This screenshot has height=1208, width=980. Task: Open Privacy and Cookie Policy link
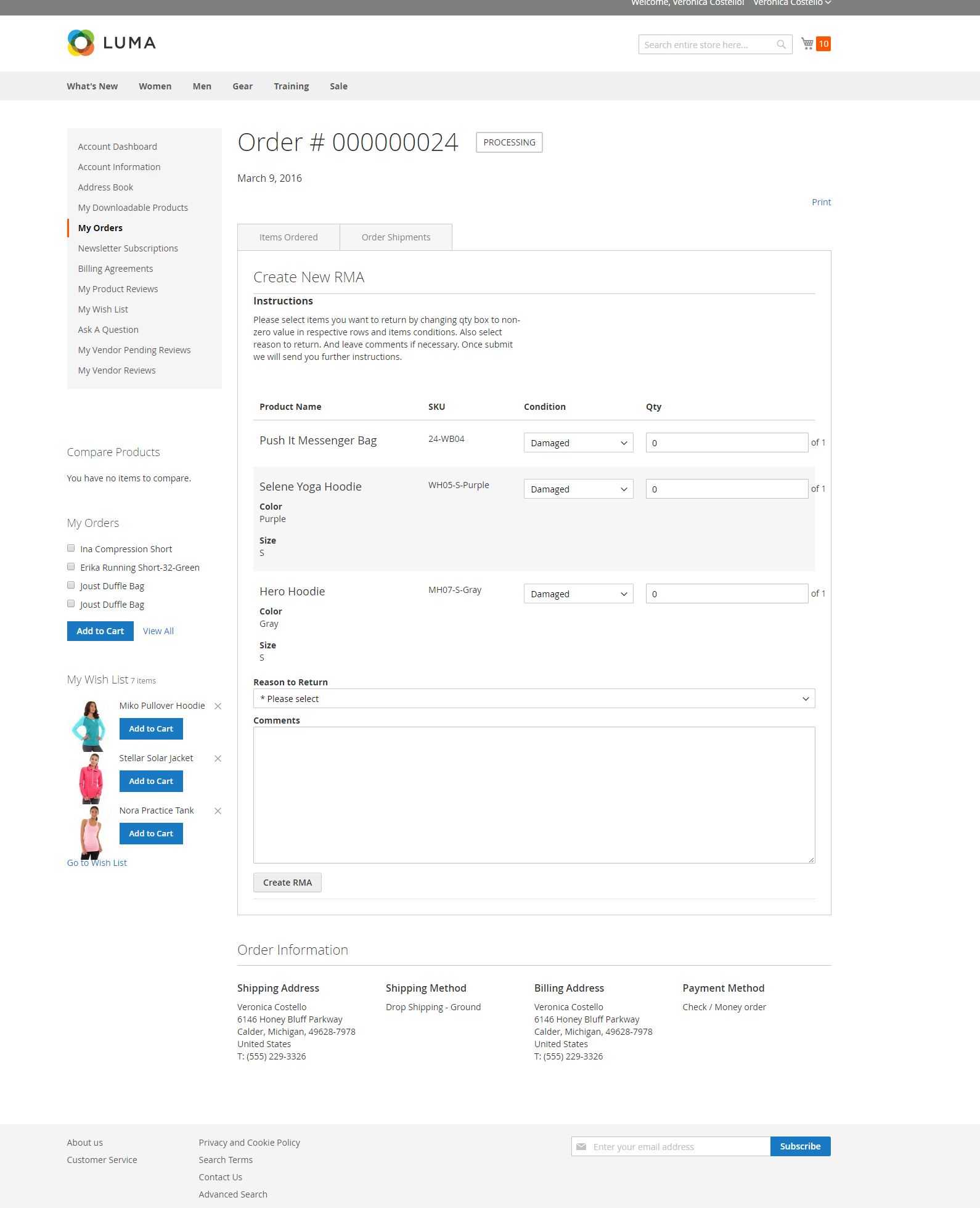click(x=249, y=1143)
